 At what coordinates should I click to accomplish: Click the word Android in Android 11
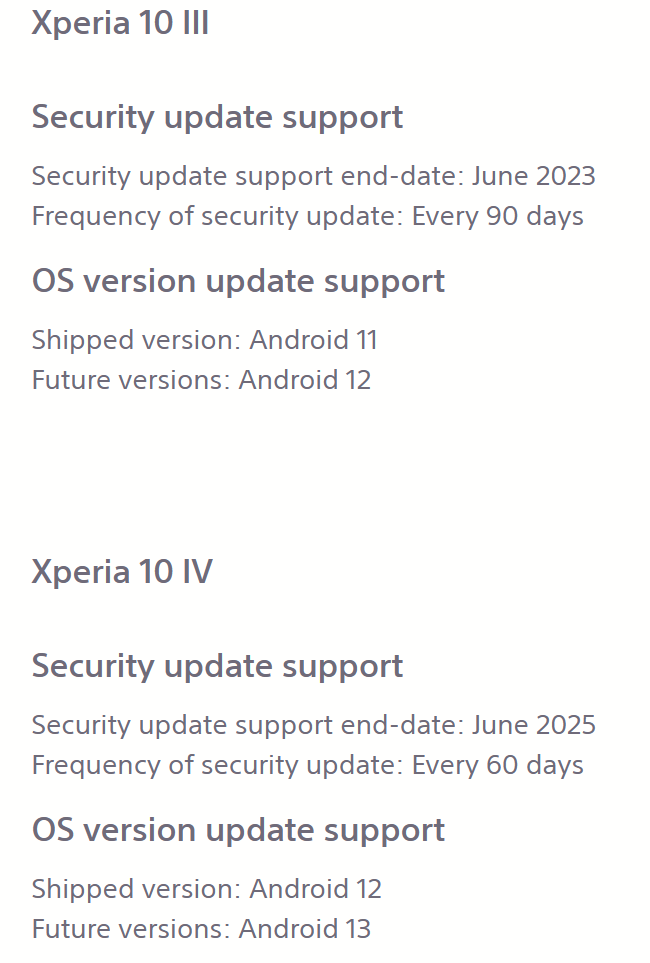pos(299,340)
